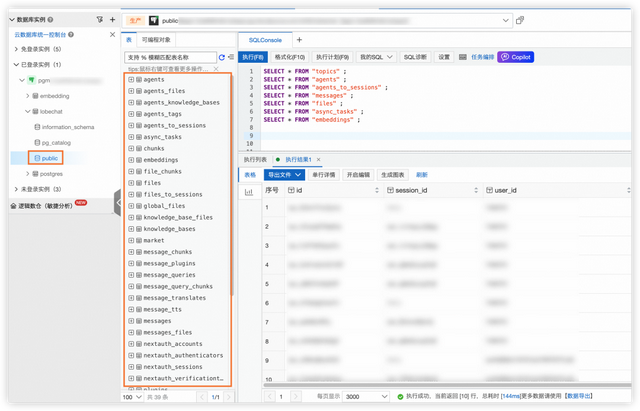This screenshot has height=411, width=640.
Task: Open help icon beside 云数据库统一控制台
Action: (71, 35)
